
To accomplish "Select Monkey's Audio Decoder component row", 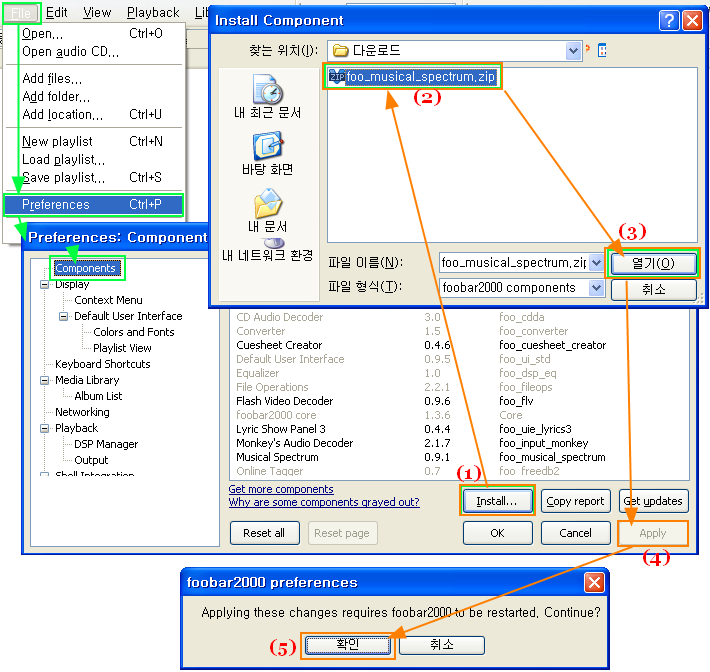I will [x=459, y=443].
